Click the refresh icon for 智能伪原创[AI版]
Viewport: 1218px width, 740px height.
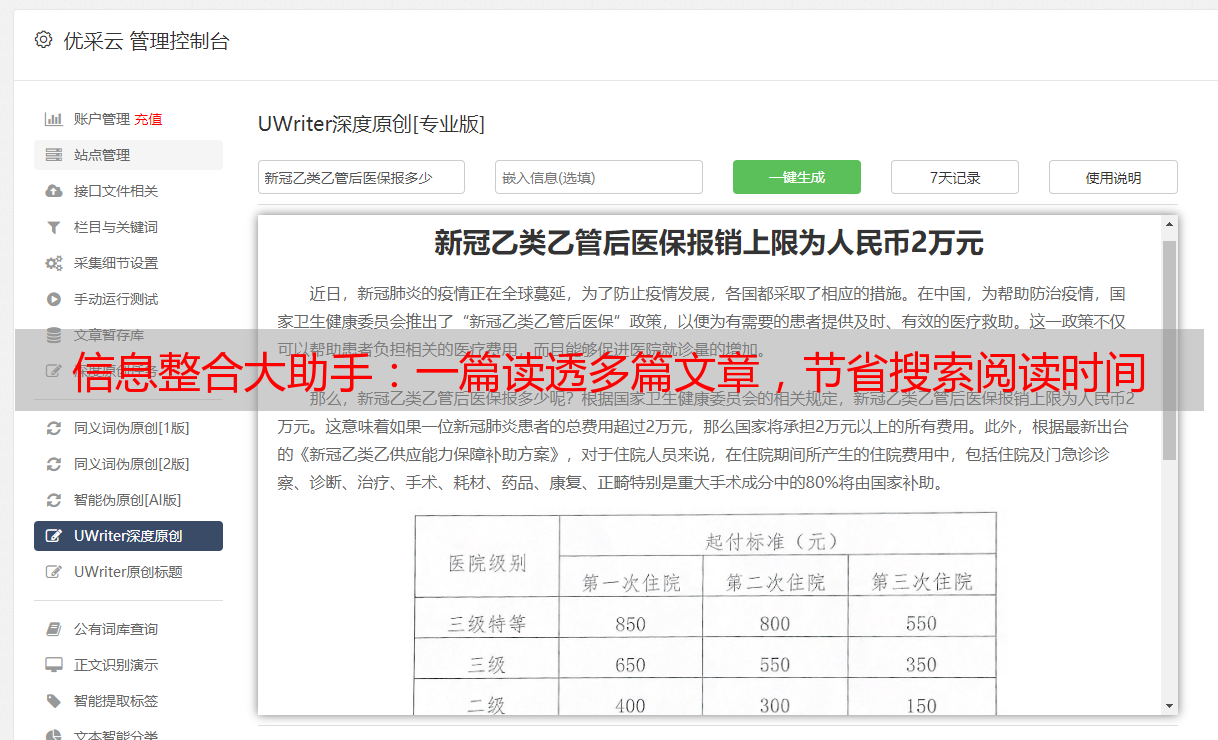click(x=54, y=500)
